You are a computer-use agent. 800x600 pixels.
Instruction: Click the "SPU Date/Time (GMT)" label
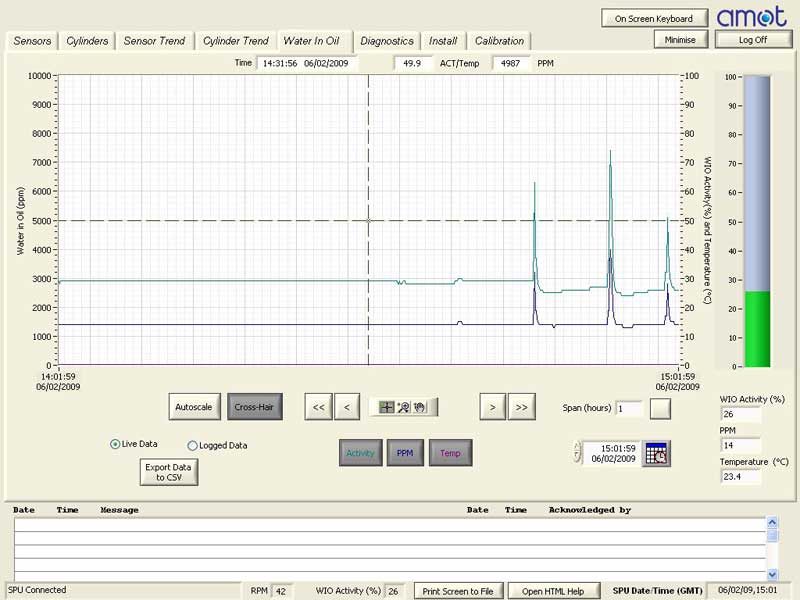tap(658, 591)
